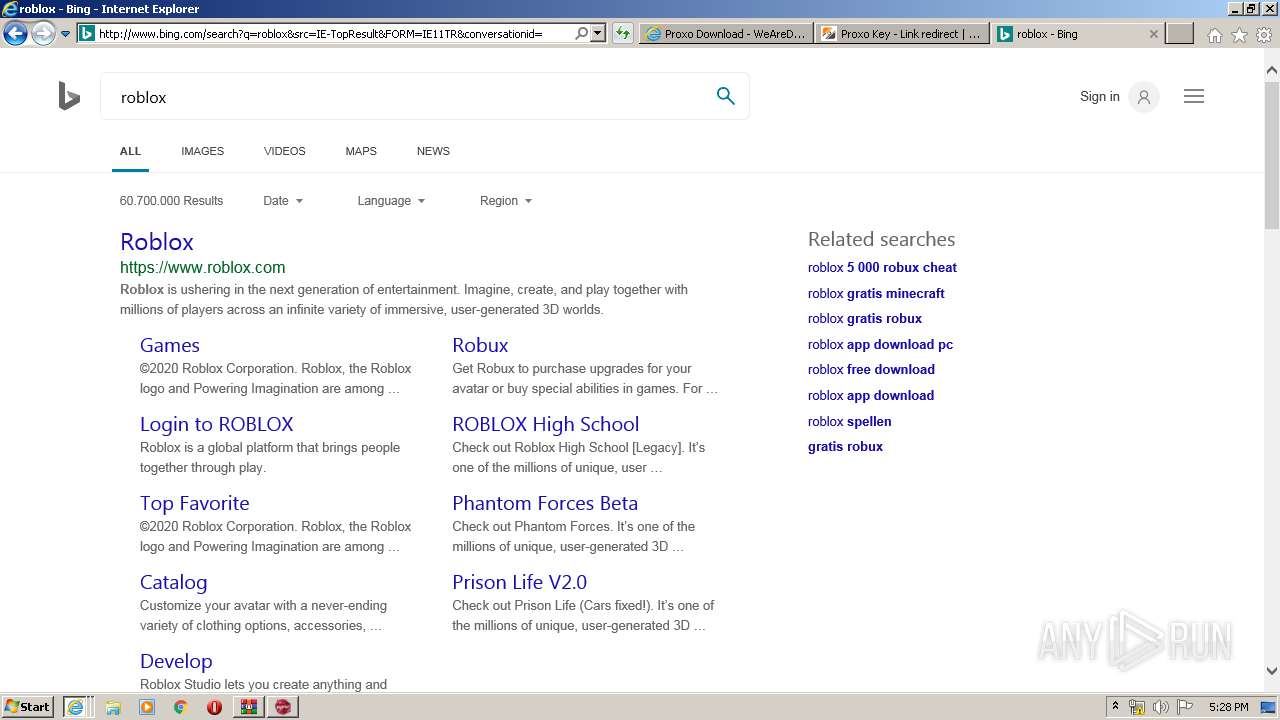
Task: Open the File Explorer folder taskbar icon
Action: point(113,707)
